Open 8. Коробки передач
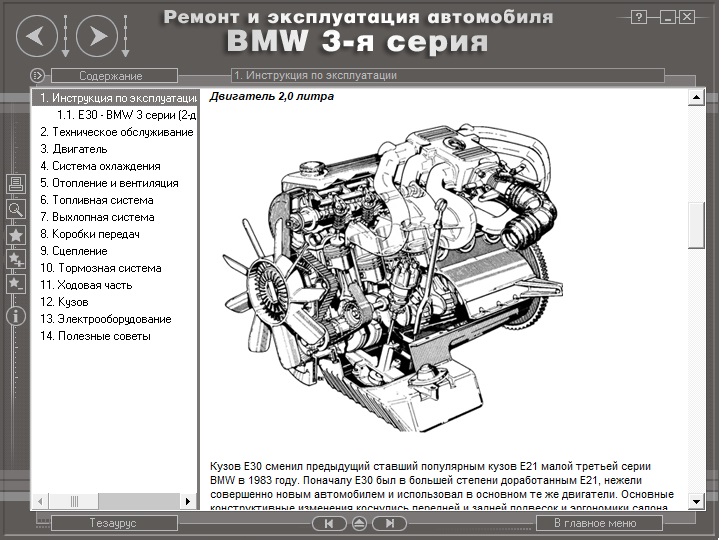The width and height of the screenshot is (721, 540). click(90, 234)
